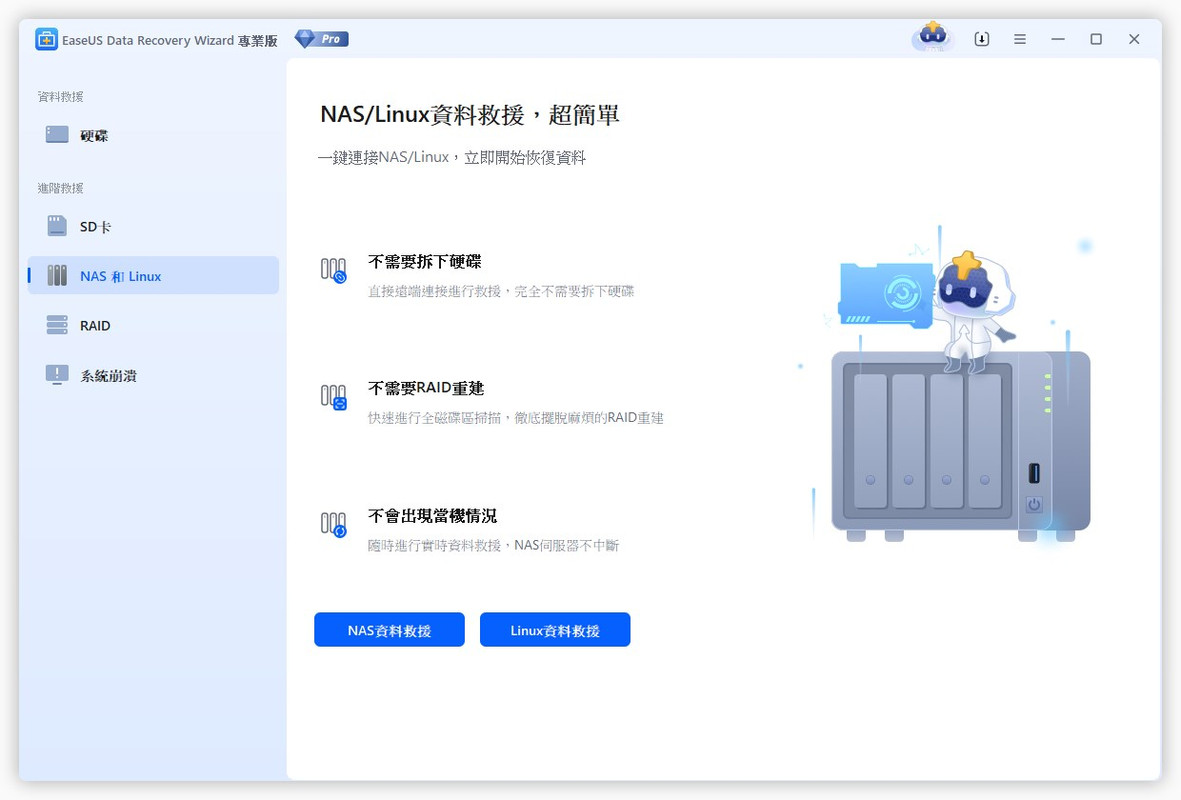Screen dimensions: 1181x800
Task: Click the NAS device illustration
Action: pyautogui.click(x=960, y=447)
